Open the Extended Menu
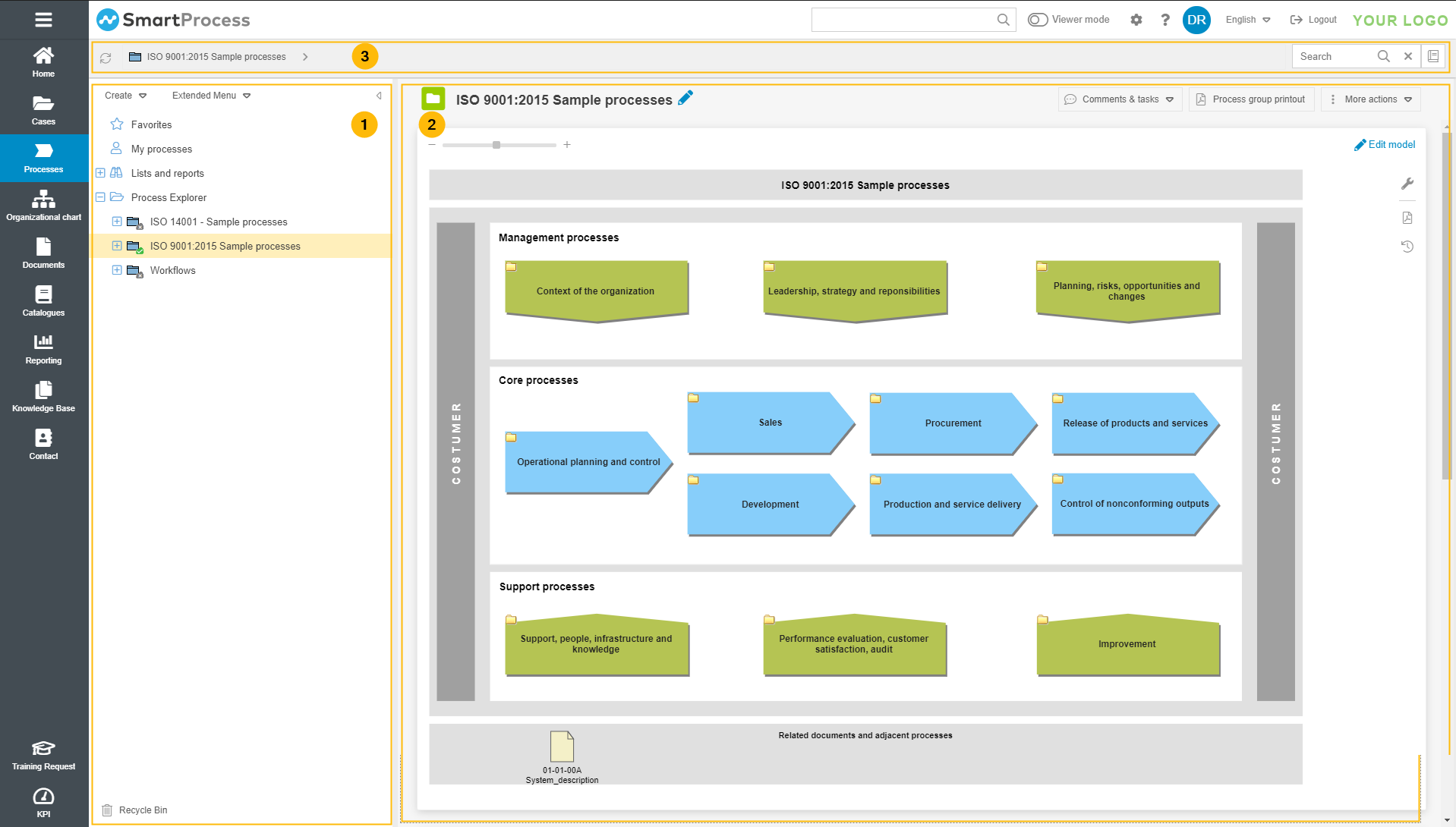The height and width of the screenshot is (827, 1456). (211, 96)
